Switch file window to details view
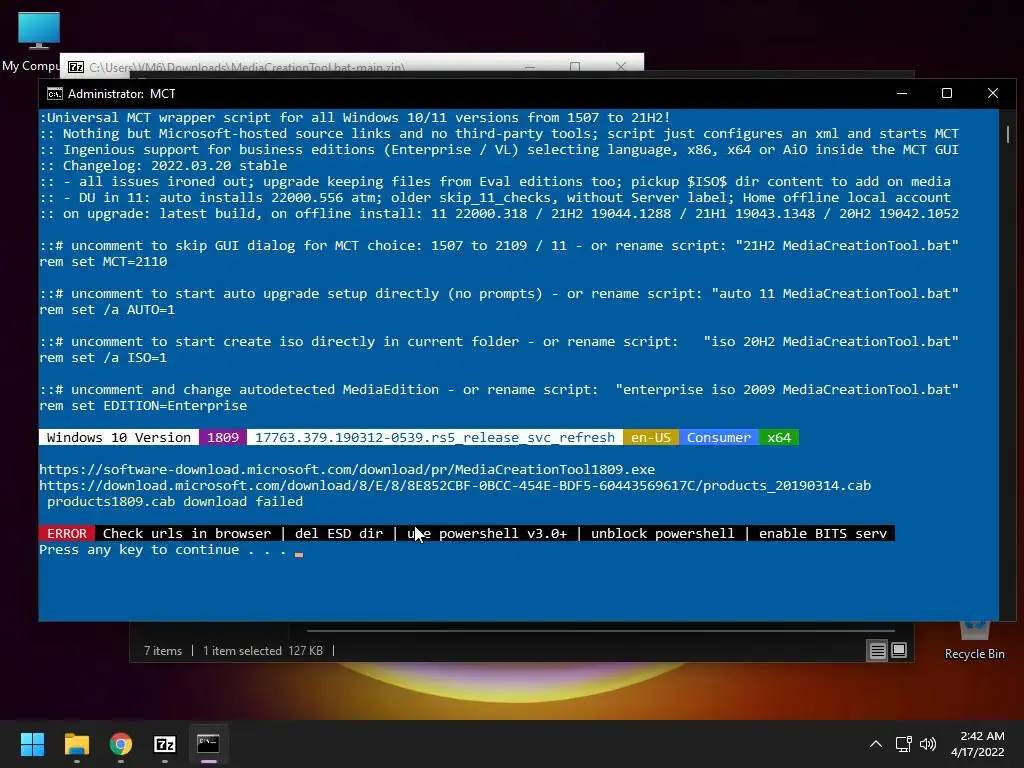This screenshot has height=768, width=1024. 877,650
